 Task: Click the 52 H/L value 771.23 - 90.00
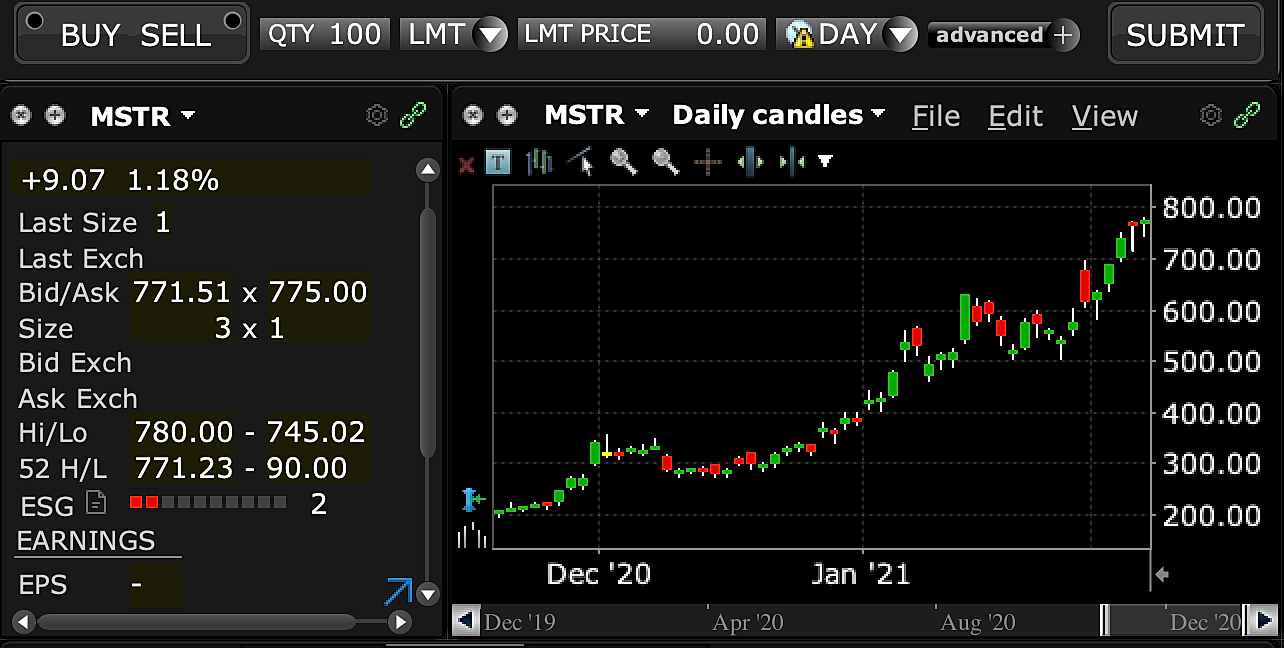tap(241, 468)
